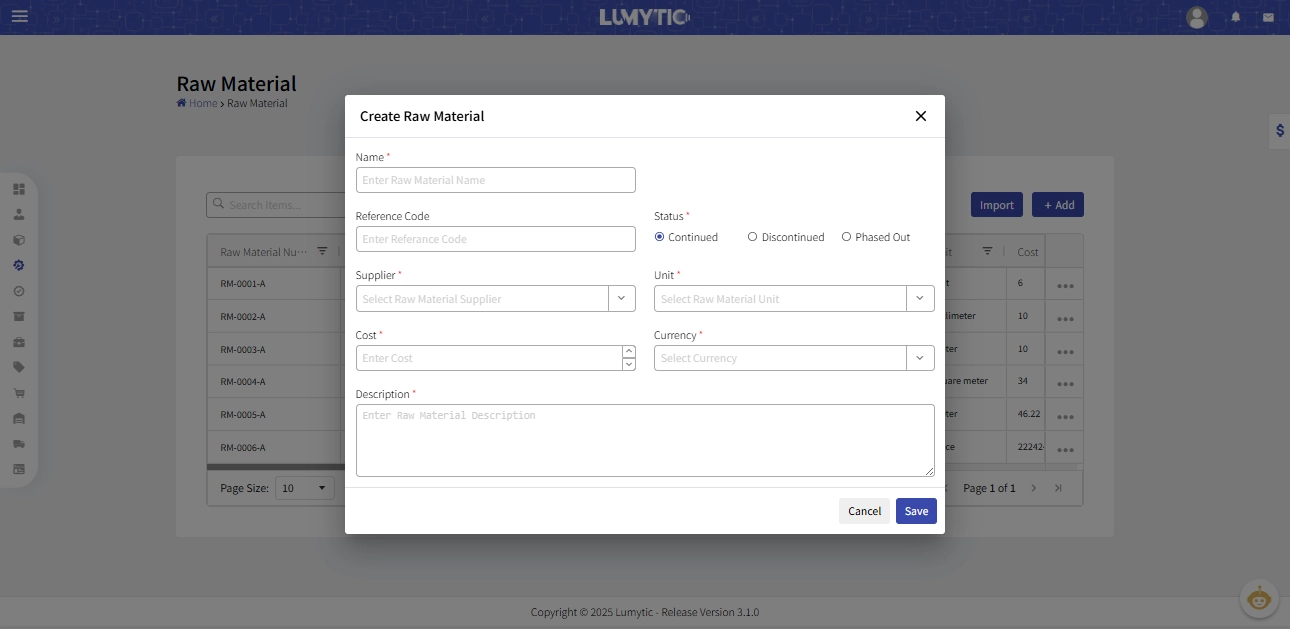Open the shopping cart sidebar icon
The width and height of the screenshot is (1290, 629).
19,393
